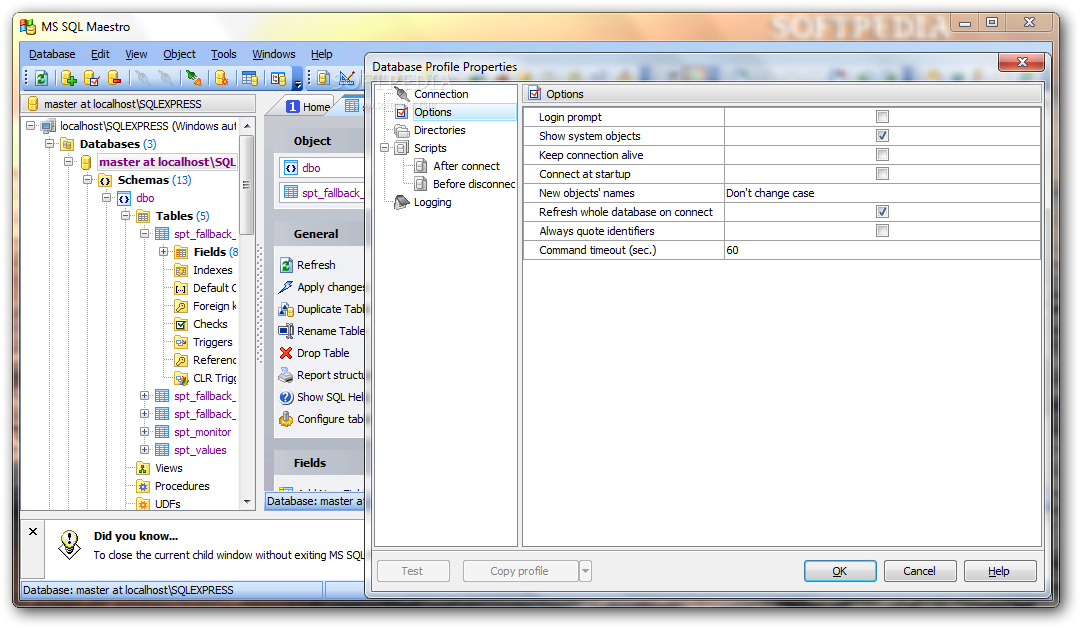Expand the spt_monitor table node
The image size is (1080, 628).
(145, 432)
